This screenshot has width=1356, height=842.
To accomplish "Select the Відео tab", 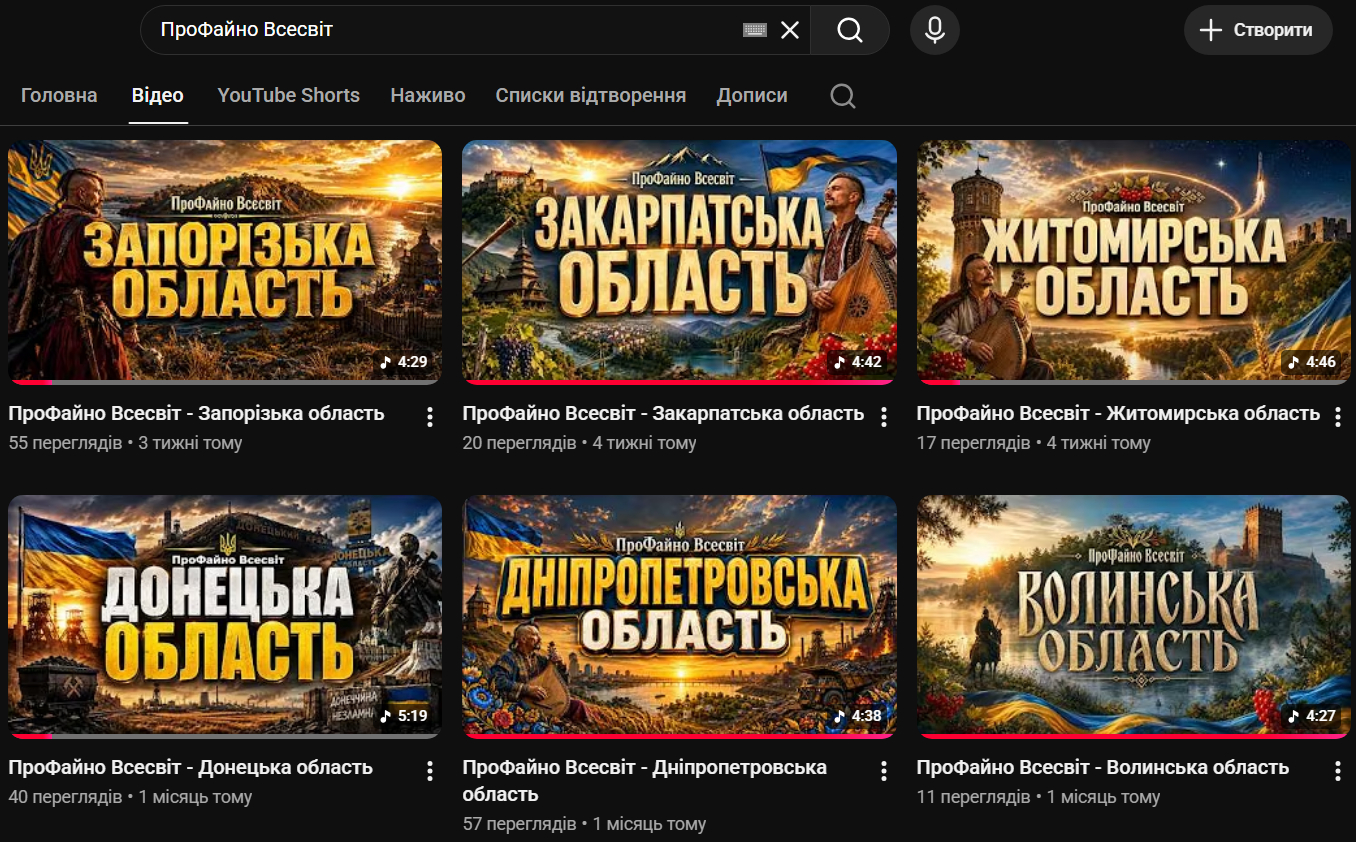I will pos(158,96).
